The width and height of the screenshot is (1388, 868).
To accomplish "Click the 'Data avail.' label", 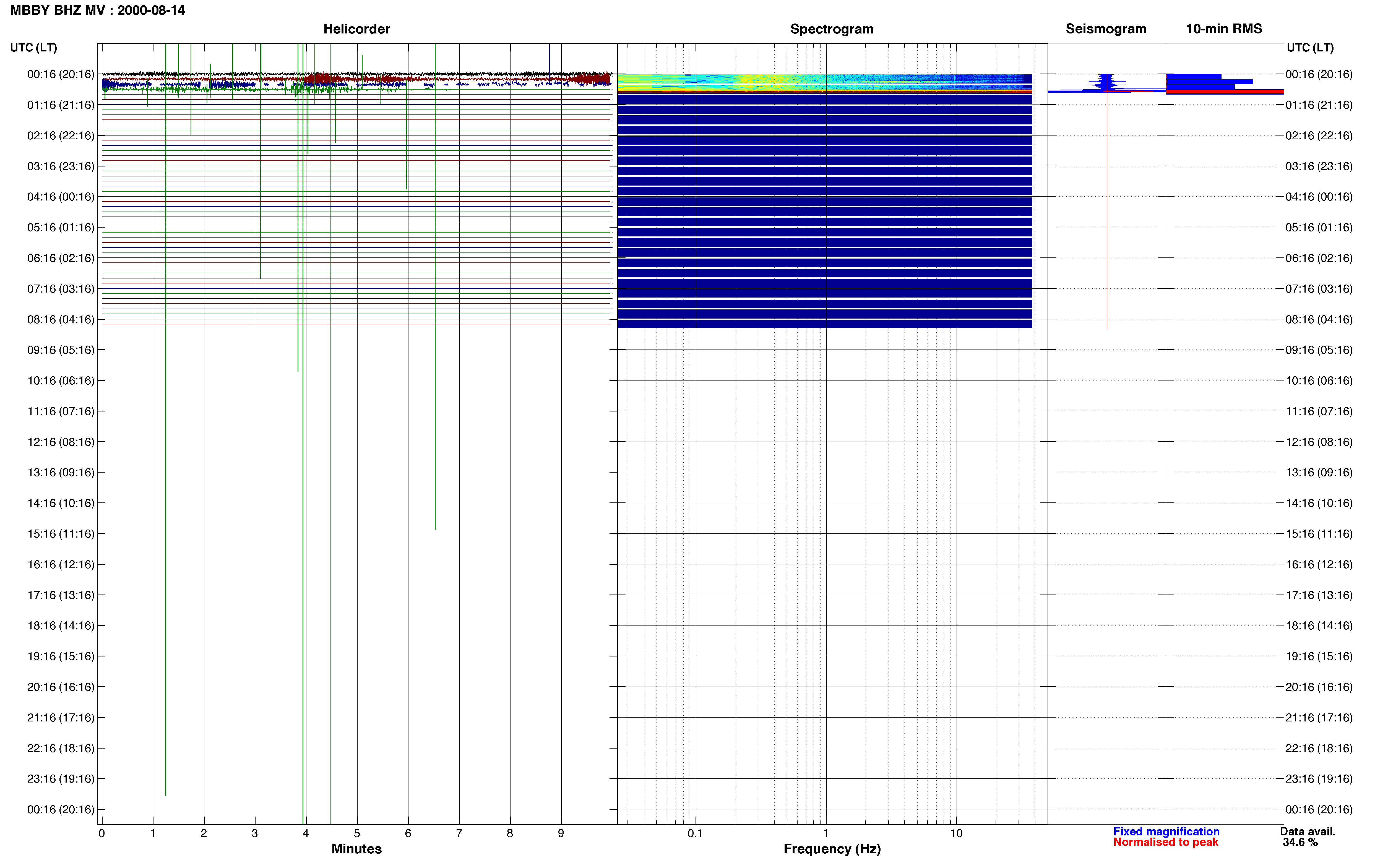I will [1308, 831].
